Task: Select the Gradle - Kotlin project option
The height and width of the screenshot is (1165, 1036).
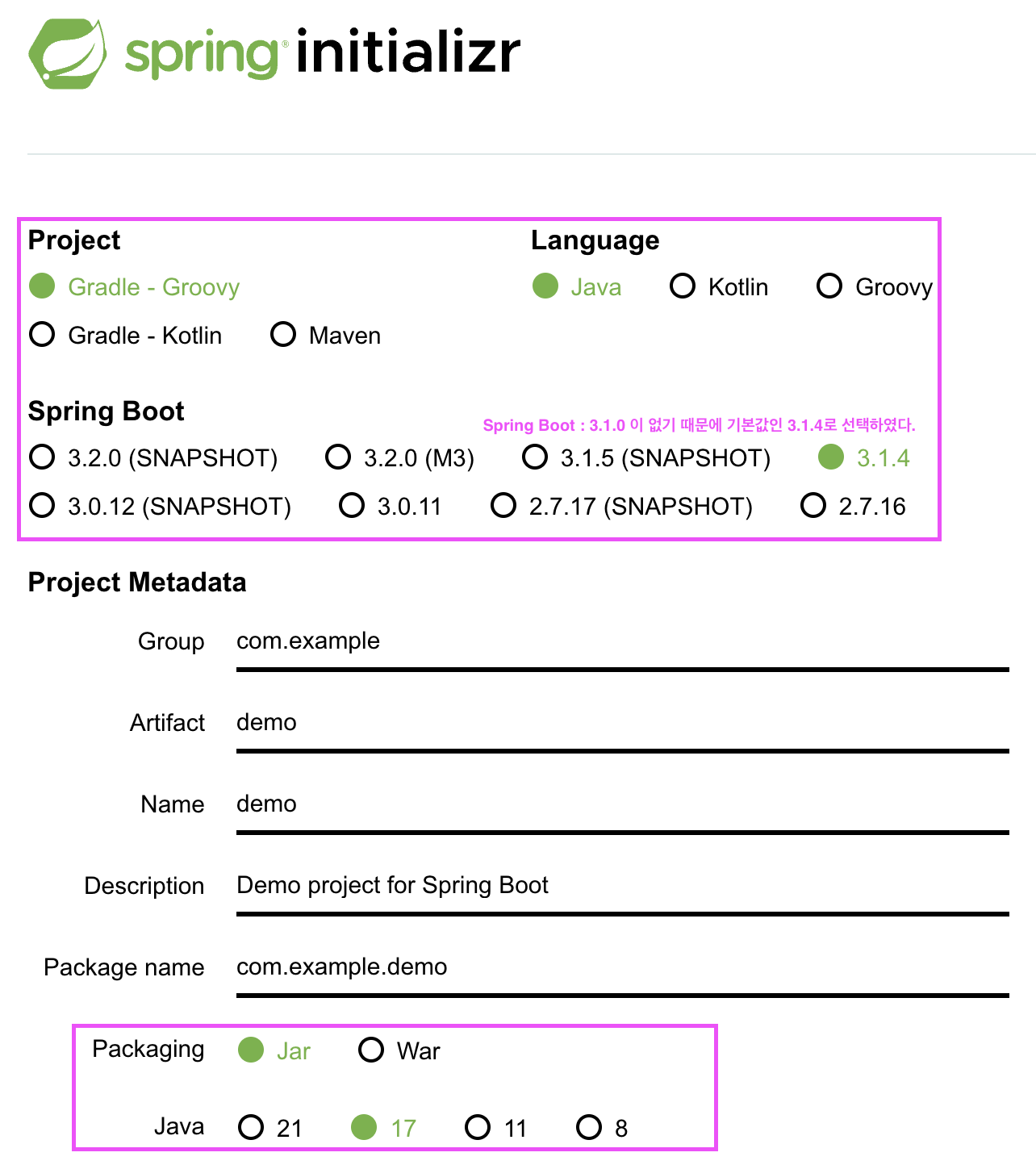Action: (x=125, y=335)
